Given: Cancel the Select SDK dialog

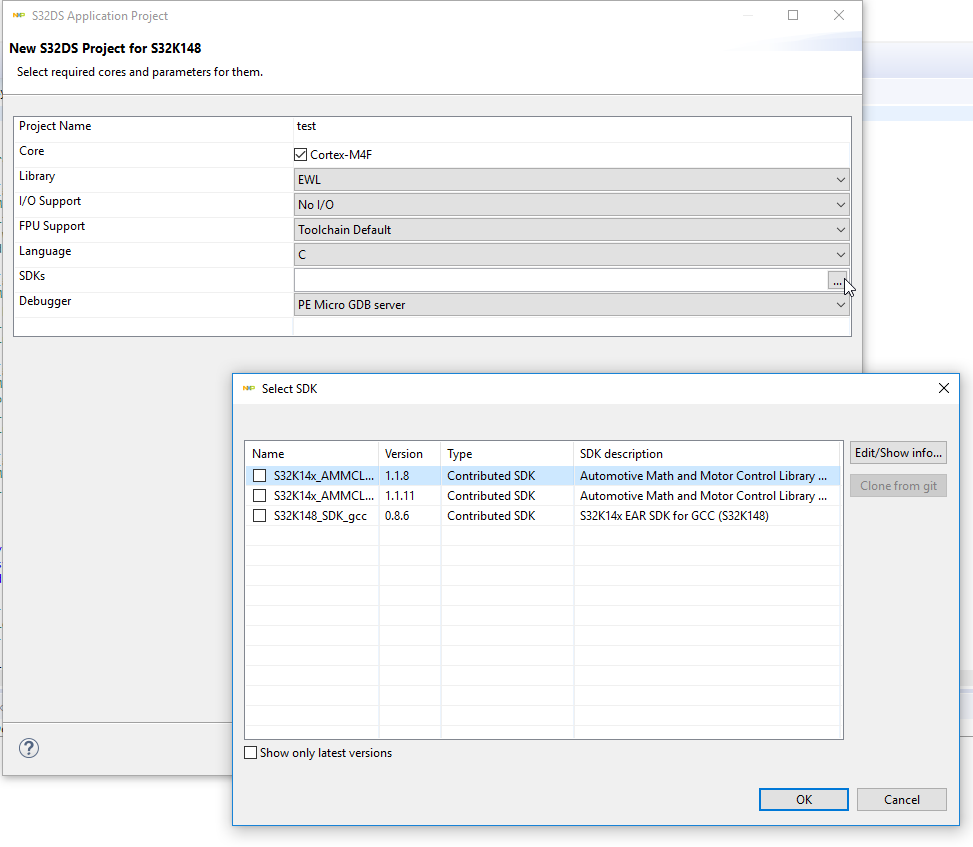Looking at the screenshot, I should (x=902, y=799).
